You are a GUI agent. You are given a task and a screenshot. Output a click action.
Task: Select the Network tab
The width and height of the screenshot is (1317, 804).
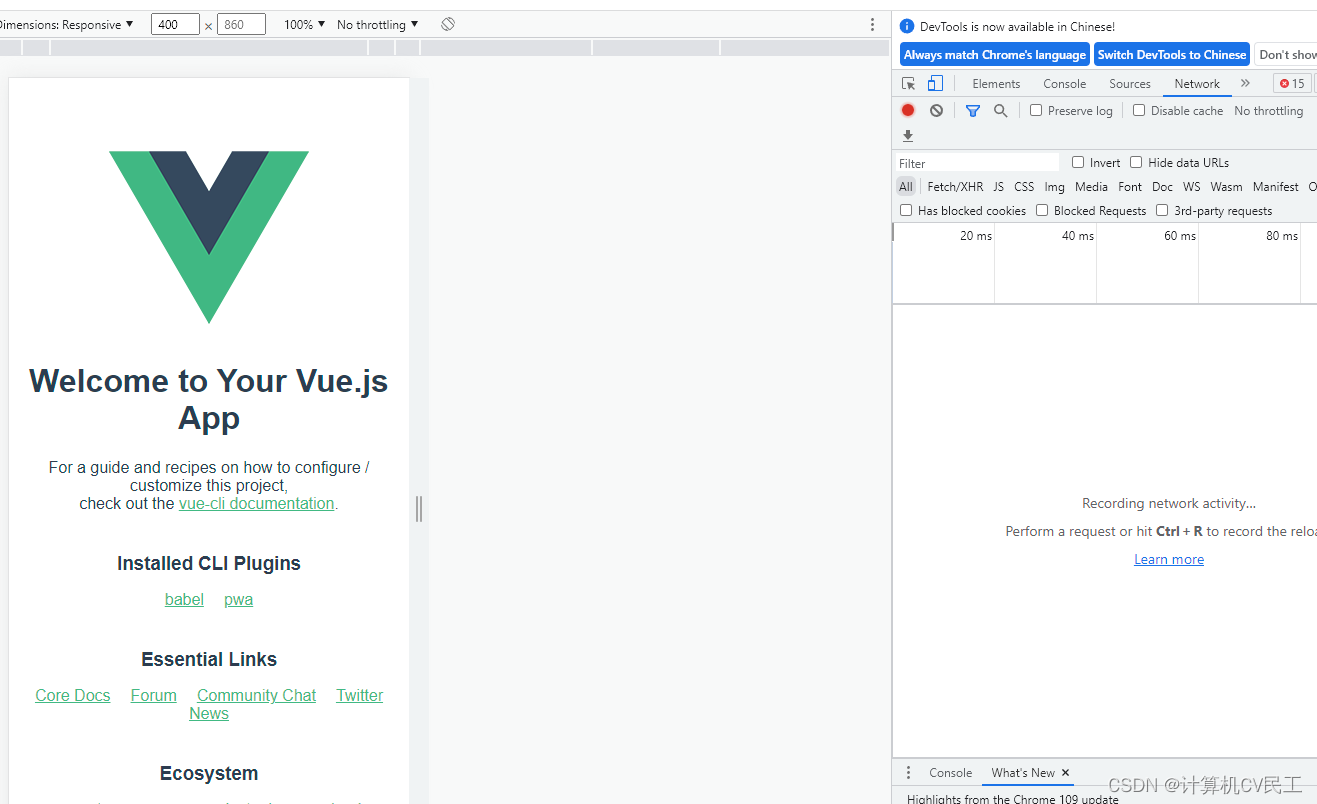coord(1197,84)
